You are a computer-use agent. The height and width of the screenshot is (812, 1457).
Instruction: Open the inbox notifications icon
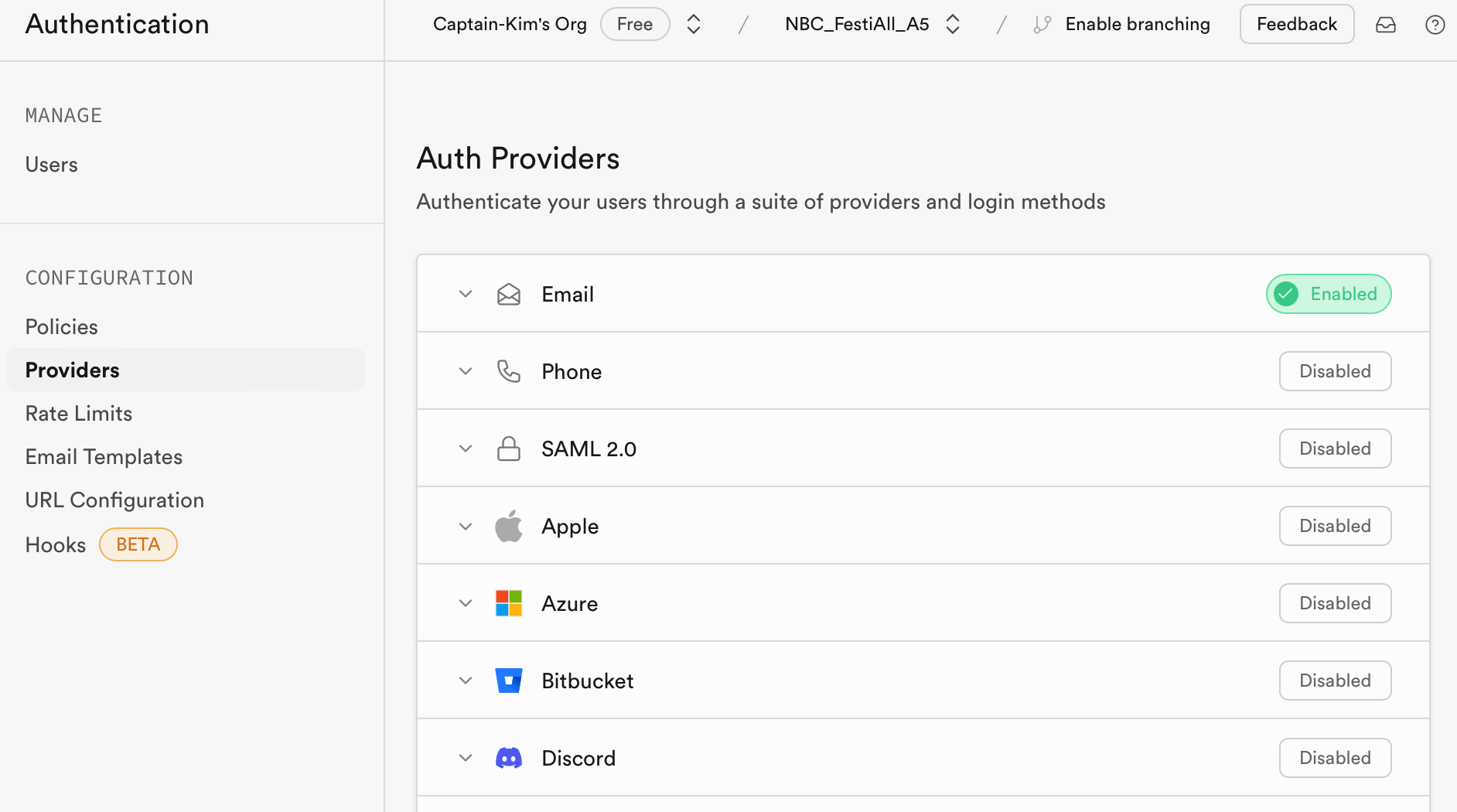click(x=1386, y=25)
